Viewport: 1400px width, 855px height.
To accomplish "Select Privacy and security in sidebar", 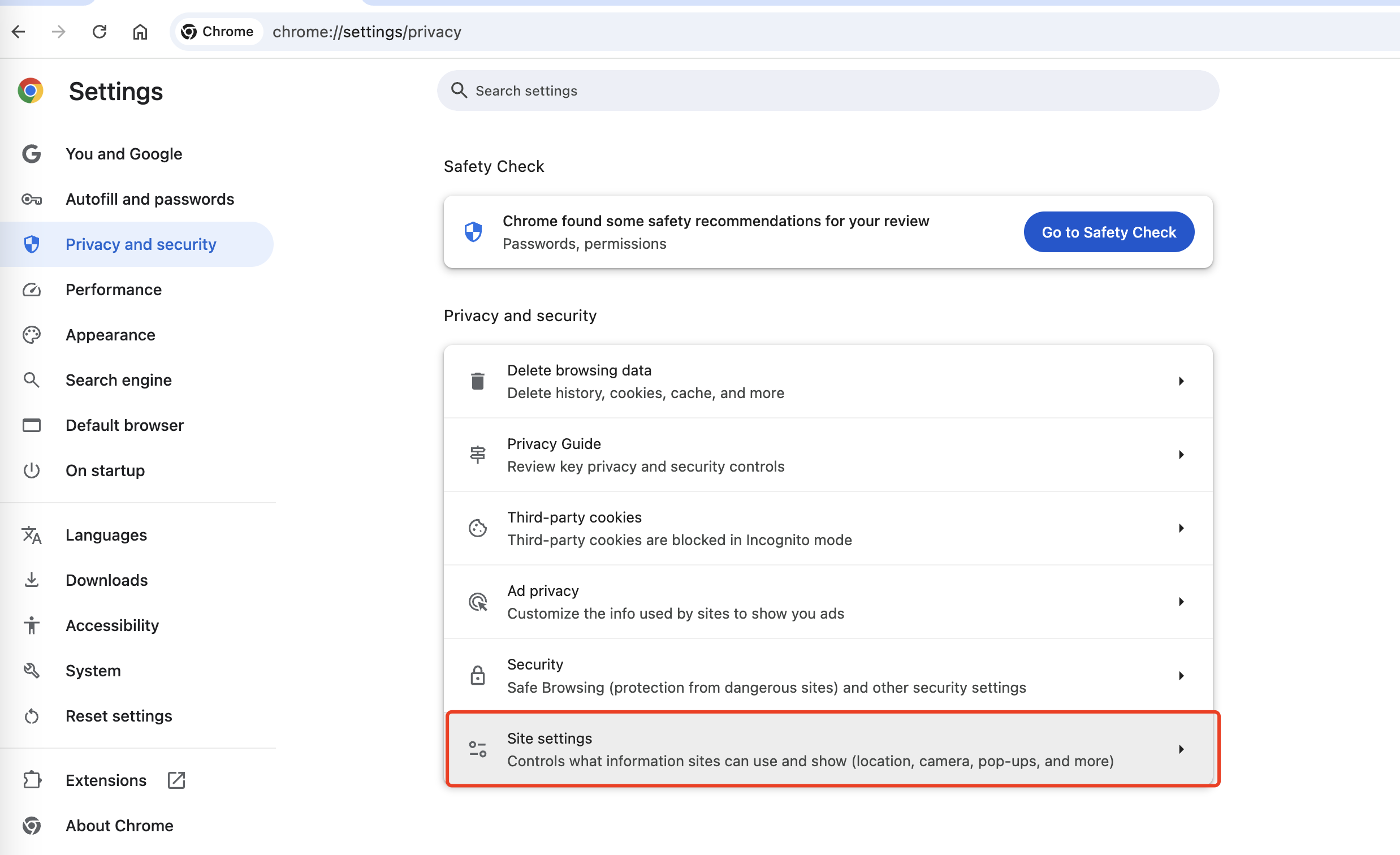I will pyautogui.click(x=136, y=244).
